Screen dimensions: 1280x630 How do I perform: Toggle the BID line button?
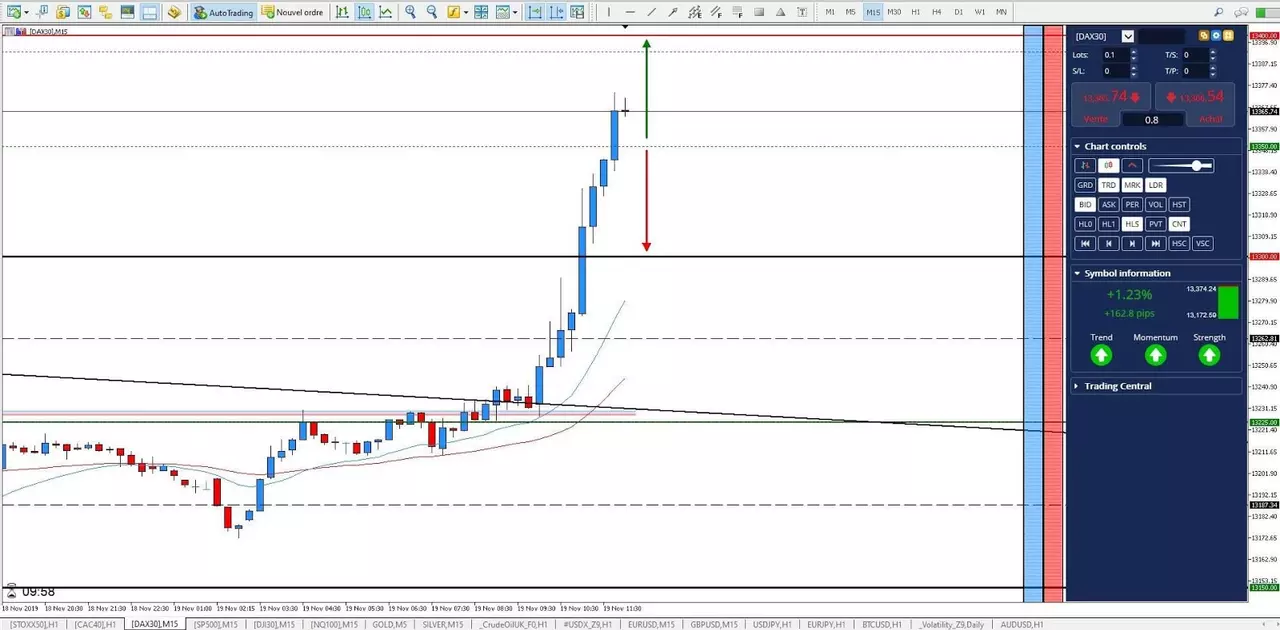click(1085, 204)
